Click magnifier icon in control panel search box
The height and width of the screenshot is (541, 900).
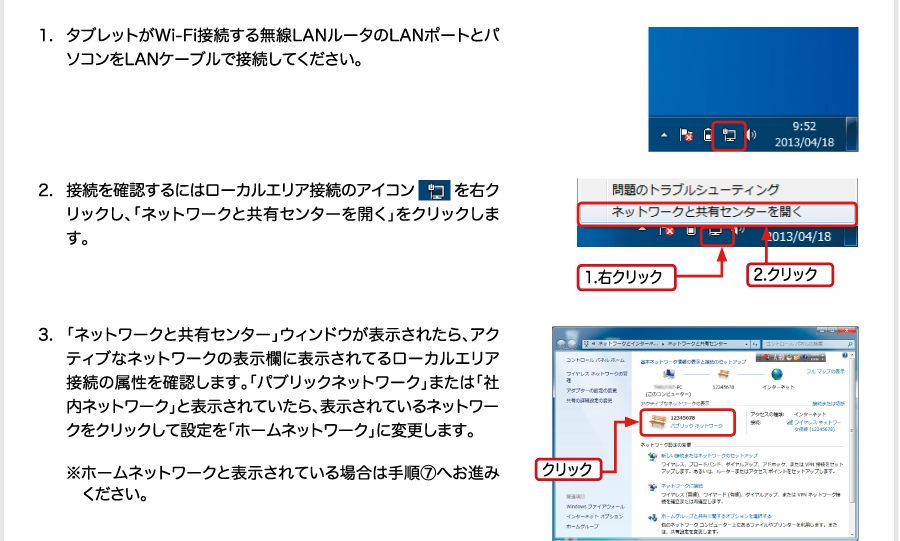coord(850,344)
